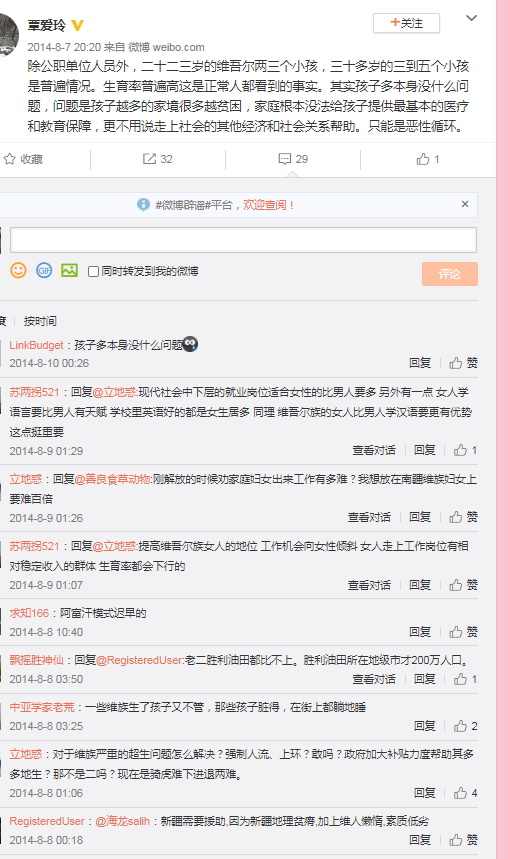Click the star 收藏 favorite icon
This screenshot has width=508, height=859.
[9, 159]
